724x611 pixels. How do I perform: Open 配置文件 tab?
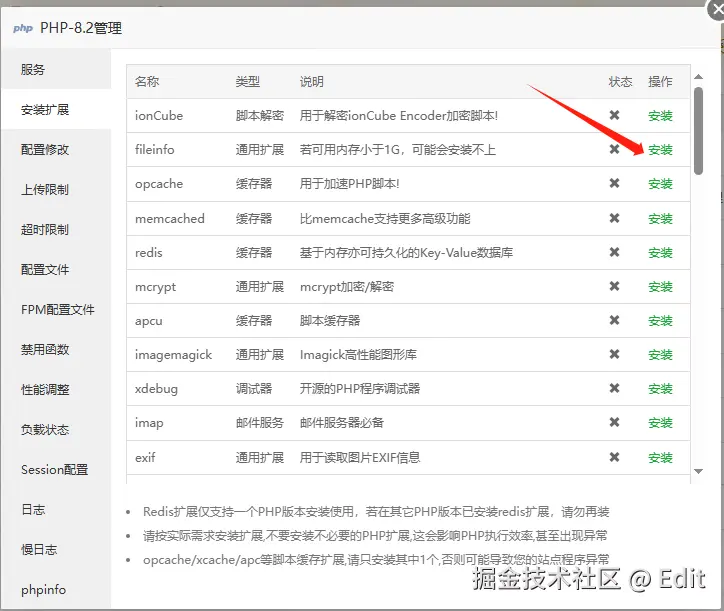[56, 269]
